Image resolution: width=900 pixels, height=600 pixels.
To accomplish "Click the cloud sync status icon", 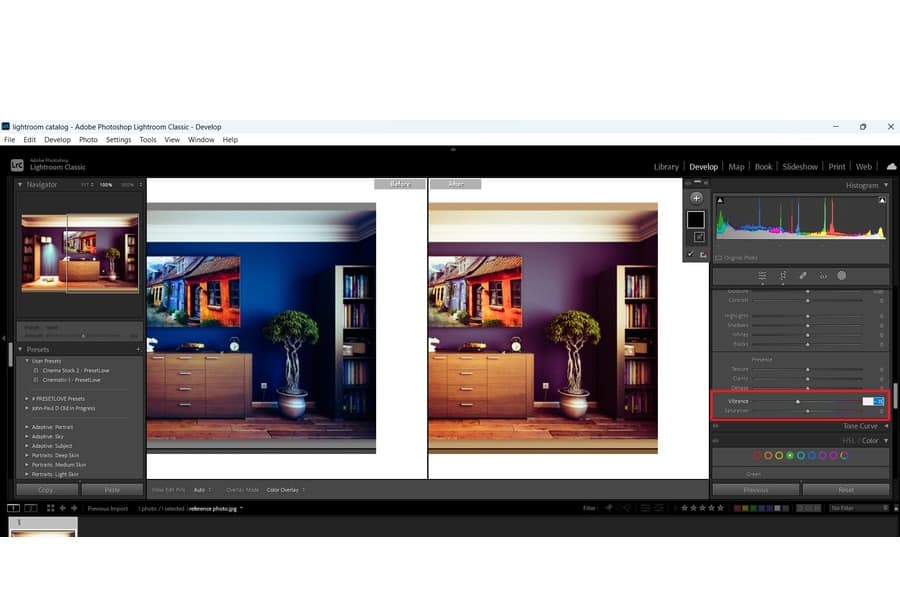I will tap(891, 167).
